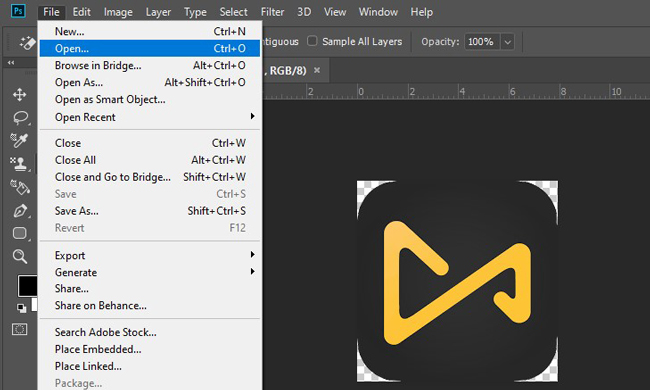Expand the Open Recent submenu

(150, 117)
